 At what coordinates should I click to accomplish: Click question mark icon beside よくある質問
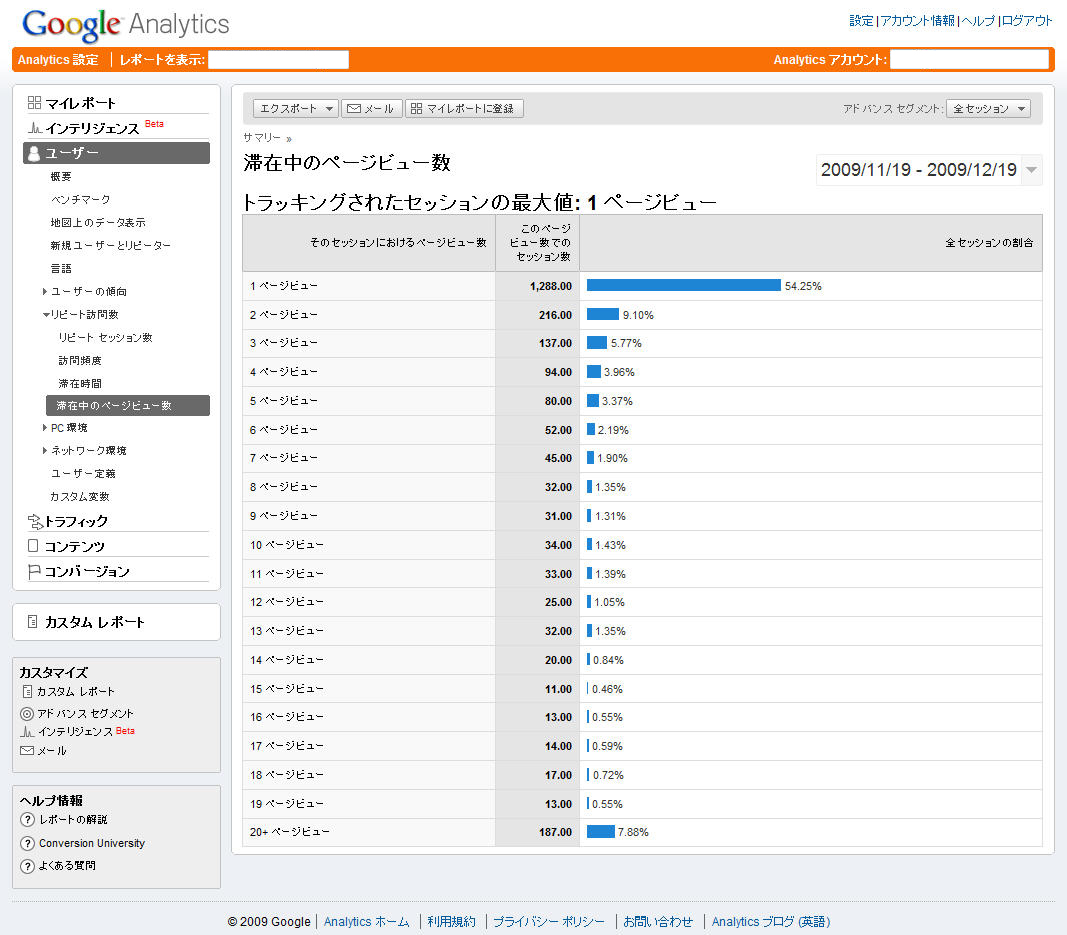[27, 866]
